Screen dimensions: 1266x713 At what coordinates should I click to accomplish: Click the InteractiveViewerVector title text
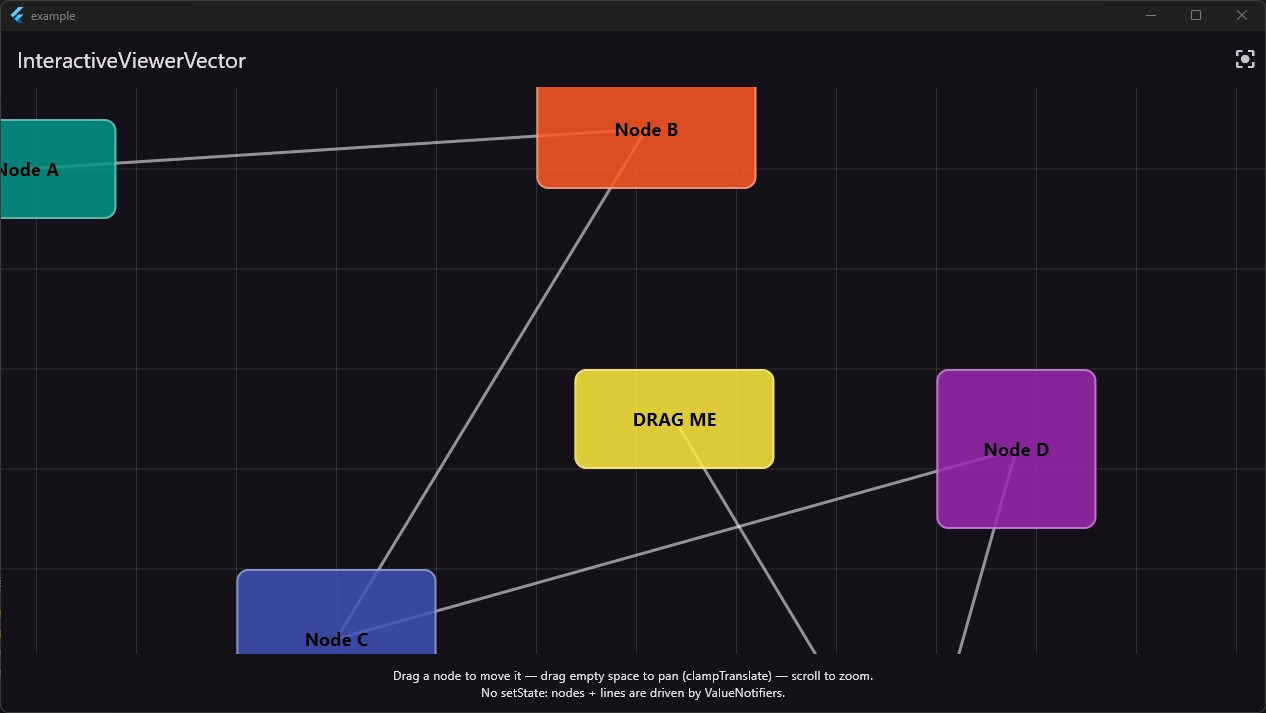[x=131, y=61]
